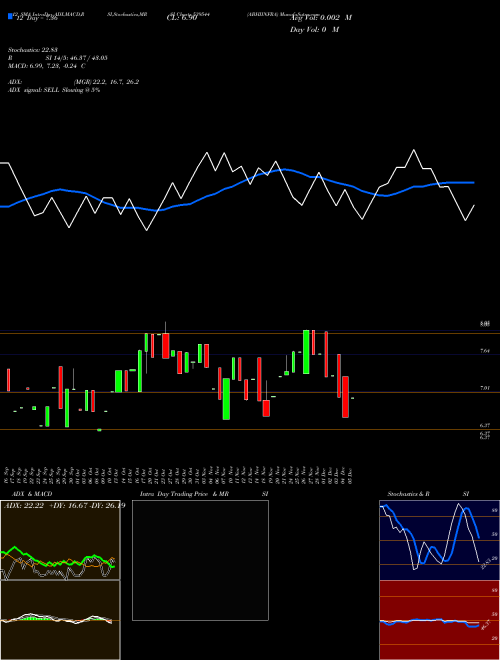Click the empty intraday price chart box

pyautogui.click(x=200, y=560)
